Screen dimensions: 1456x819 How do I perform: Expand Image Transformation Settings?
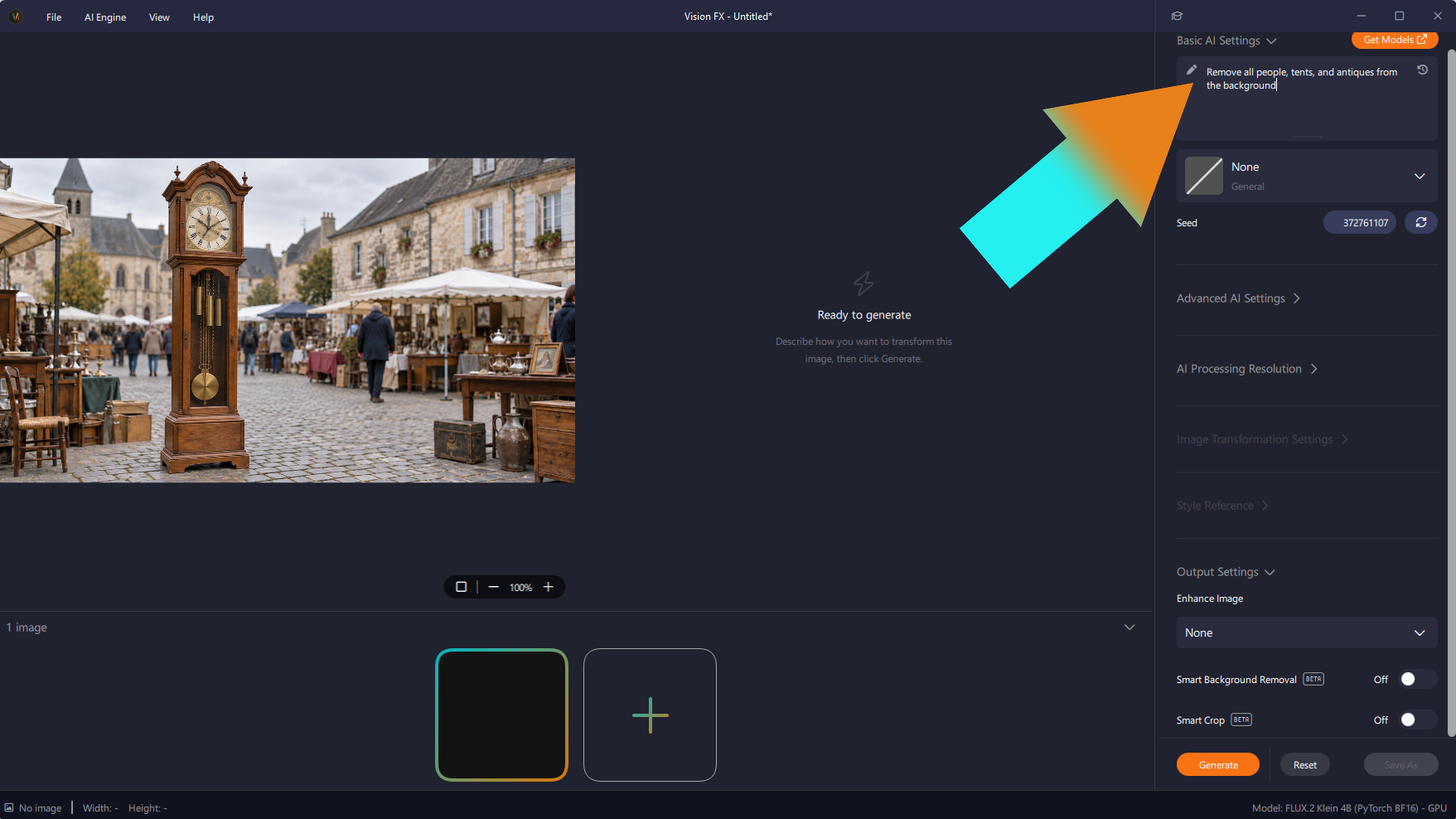1262,439
